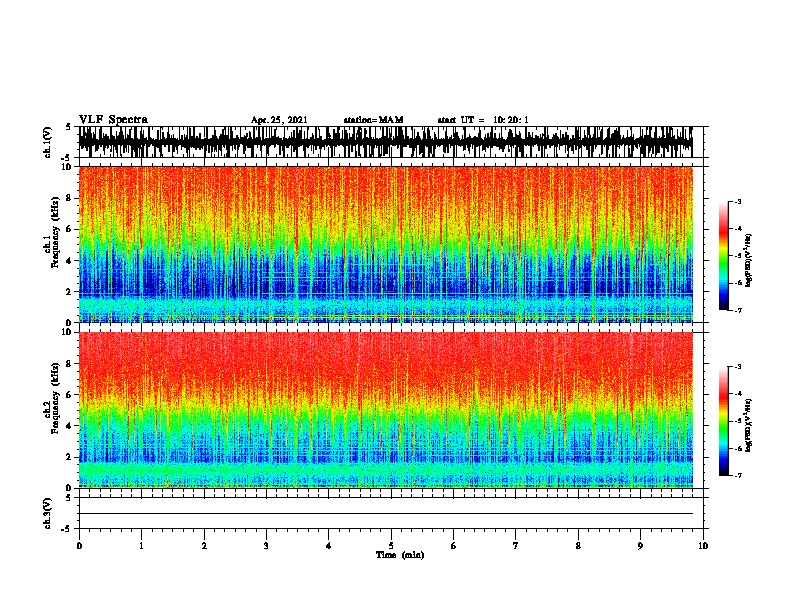Click the time axis tick label "9"
The width and height of the screenshot is (792, 612).
(x=640, y=545)
